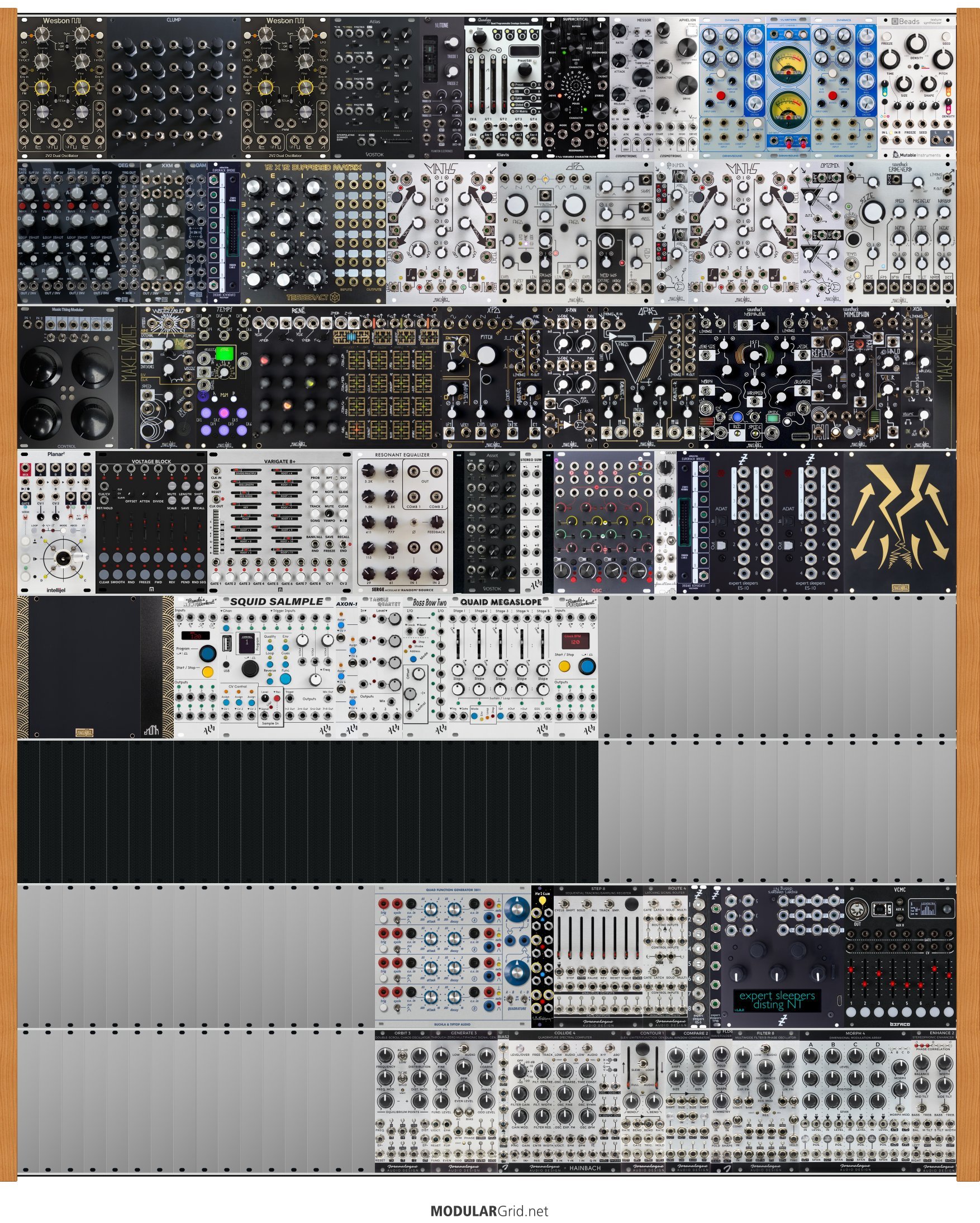
Task: Select the Varigate 8+ module
Action: coord(280,522)
